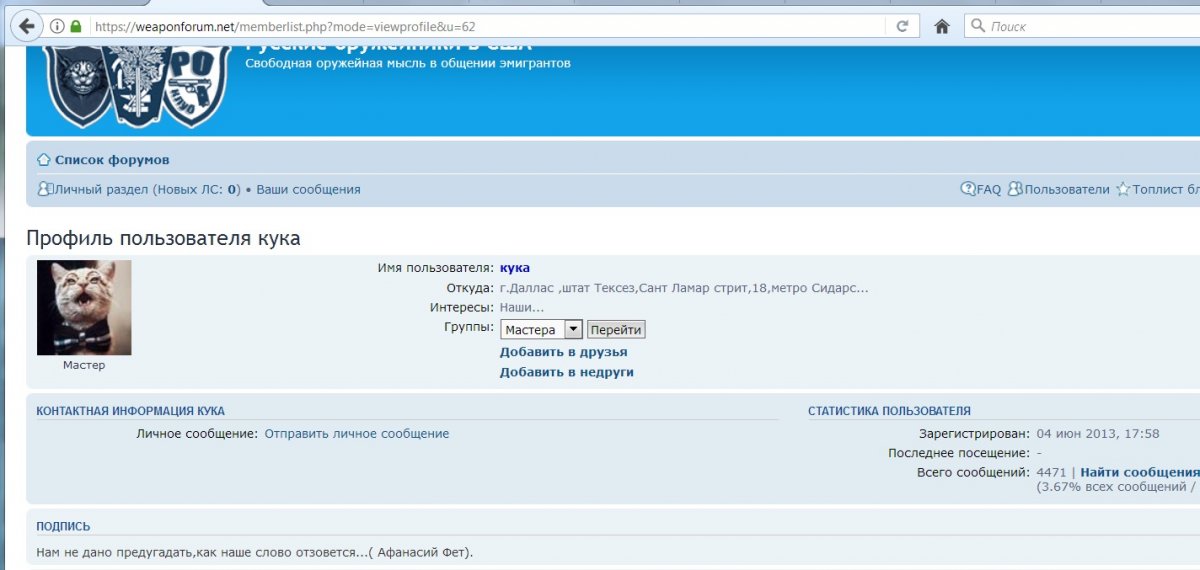Viewport: 1200px width, 570px height.
Task: Click the FAQ question mark icon
Action: (968, 189)
